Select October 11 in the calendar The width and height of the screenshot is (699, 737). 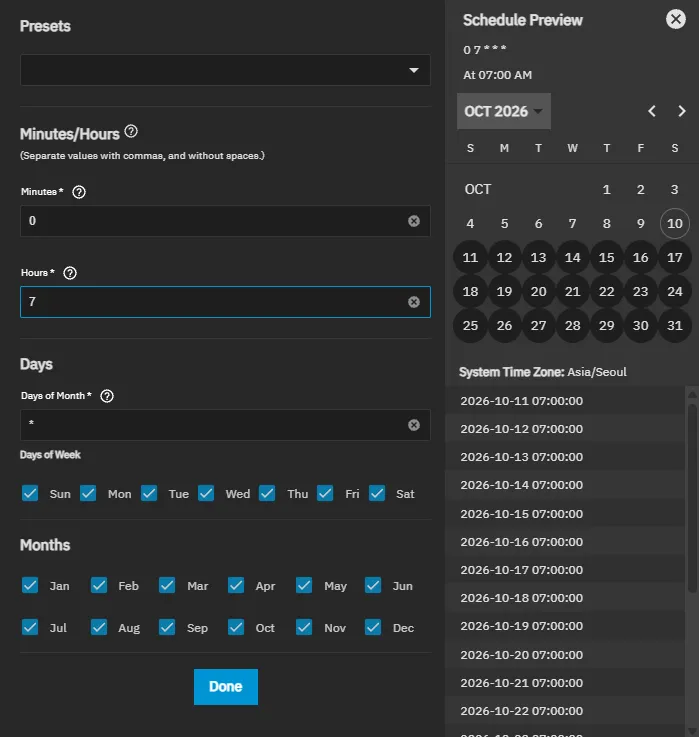470,258
